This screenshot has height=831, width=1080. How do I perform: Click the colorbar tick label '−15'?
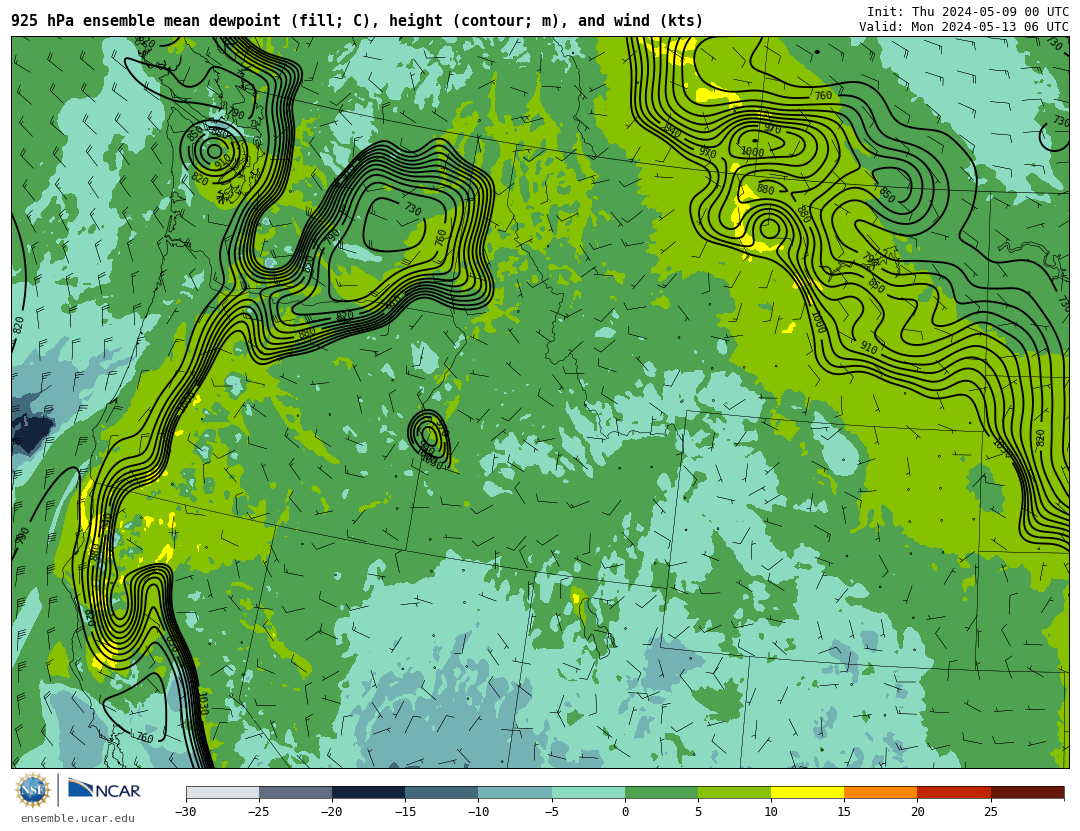[x=405, y=812]
